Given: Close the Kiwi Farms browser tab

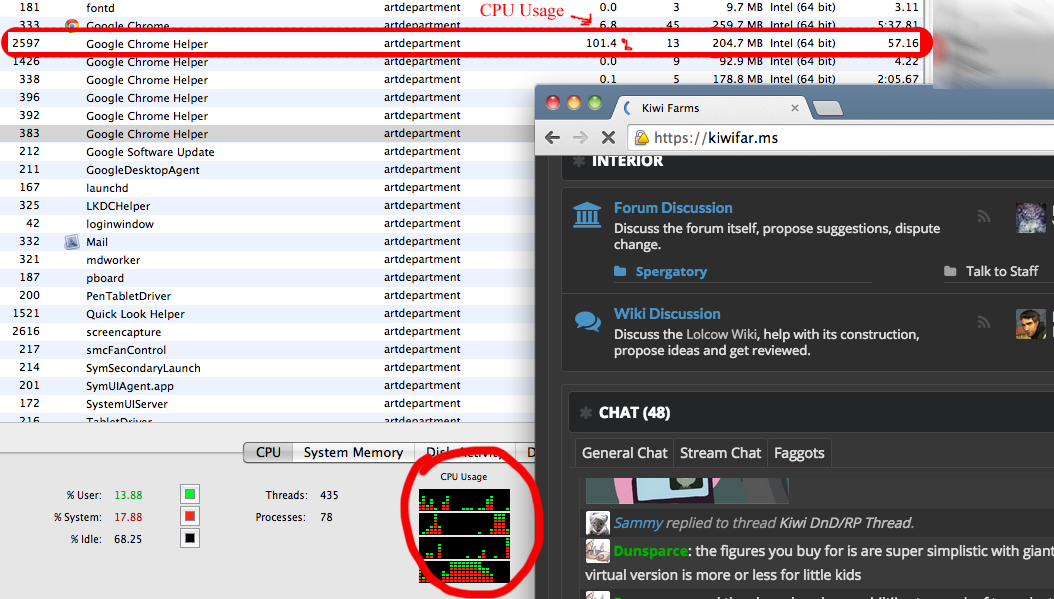Looking at the screenshot, I should click(795, 108).
